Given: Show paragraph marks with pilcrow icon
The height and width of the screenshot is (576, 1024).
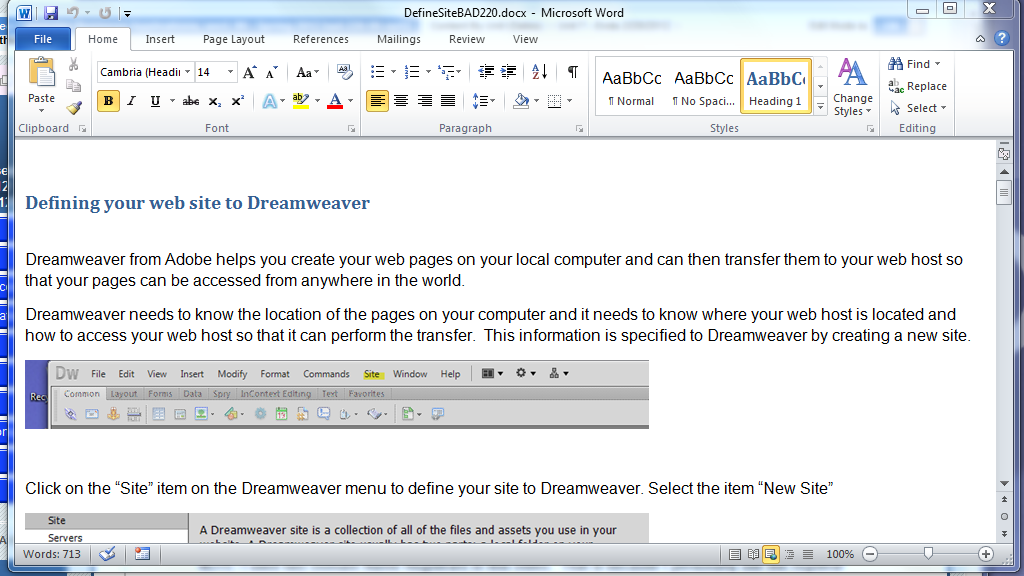Looking at the screenshot, I should (572, 72).
